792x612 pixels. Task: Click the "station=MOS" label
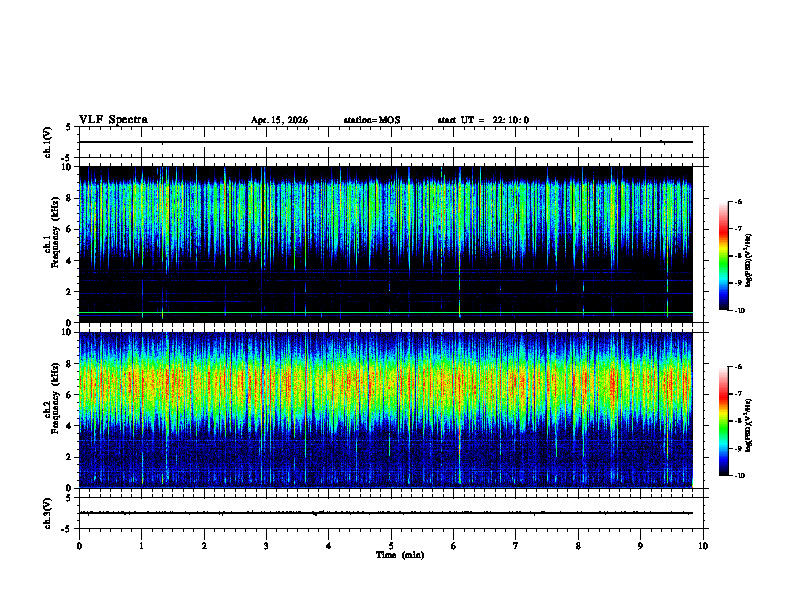(372, 120)
